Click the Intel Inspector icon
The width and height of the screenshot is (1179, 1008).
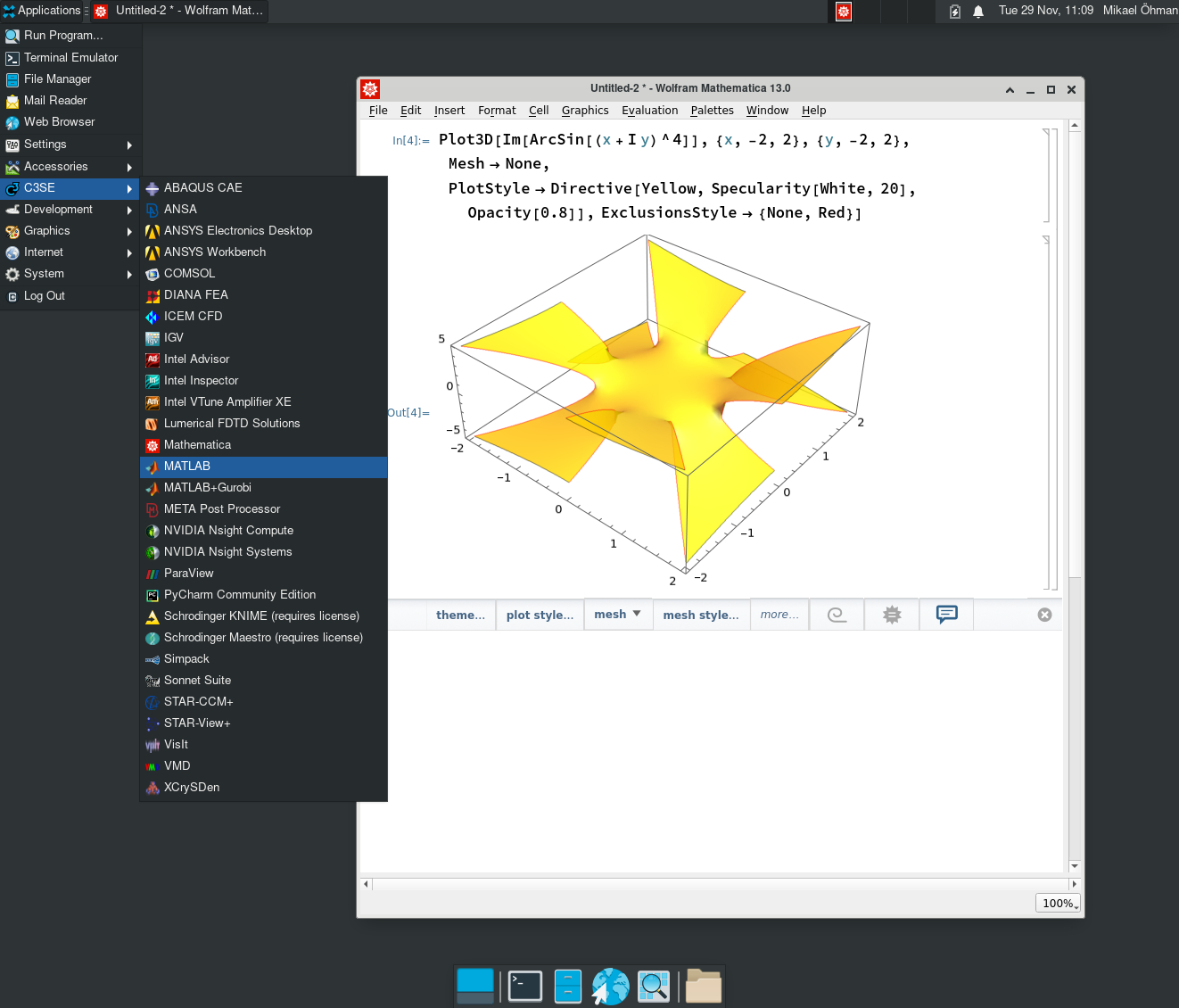[153, 381]
